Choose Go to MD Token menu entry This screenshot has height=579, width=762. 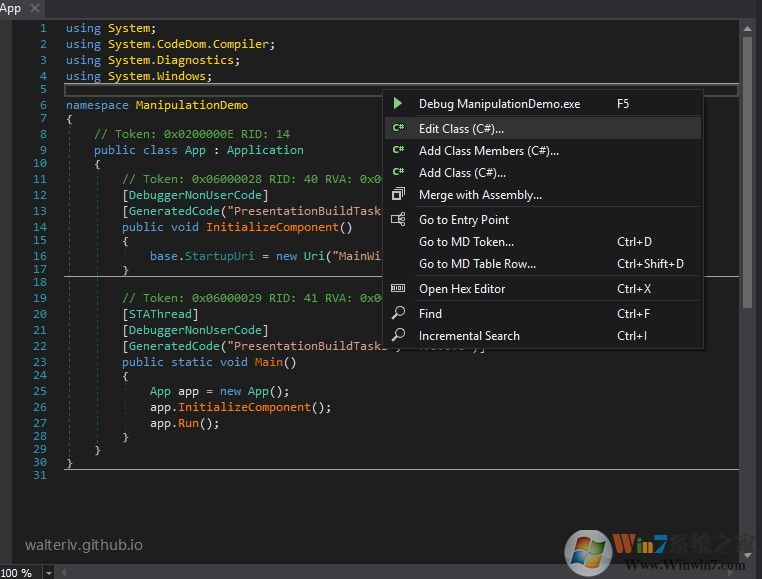466,242
